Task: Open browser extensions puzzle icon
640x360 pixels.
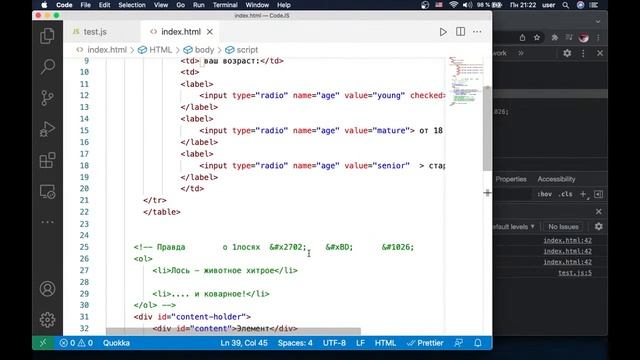Action: click(x=554, y=38)
